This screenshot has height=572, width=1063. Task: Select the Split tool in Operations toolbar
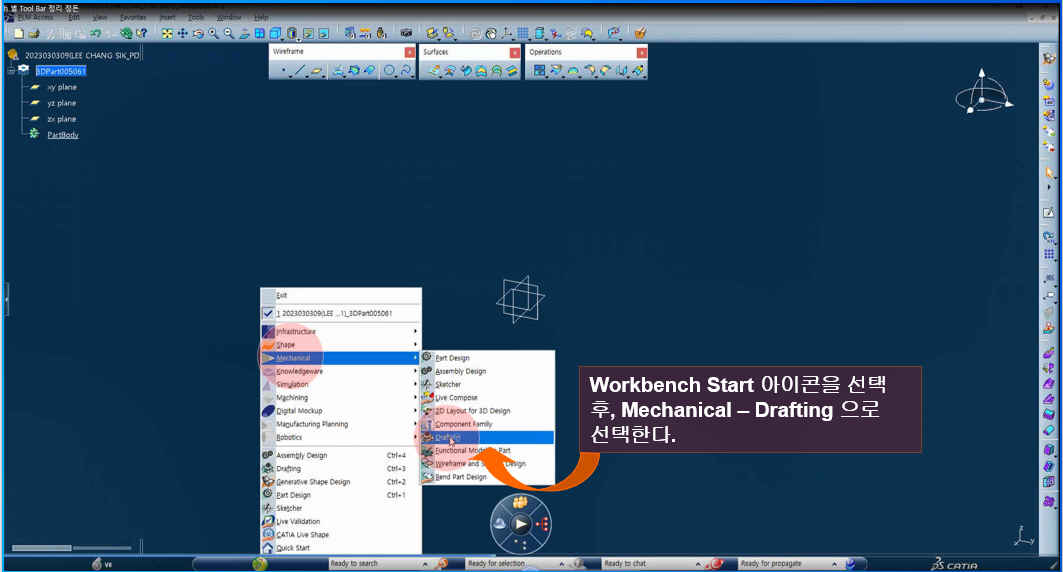click(x=555, y=70)
